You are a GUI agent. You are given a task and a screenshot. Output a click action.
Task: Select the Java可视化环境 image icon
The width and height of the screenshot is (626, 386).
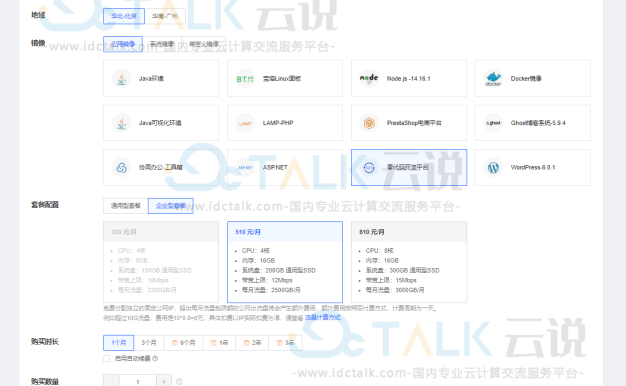tap(121, 123)
